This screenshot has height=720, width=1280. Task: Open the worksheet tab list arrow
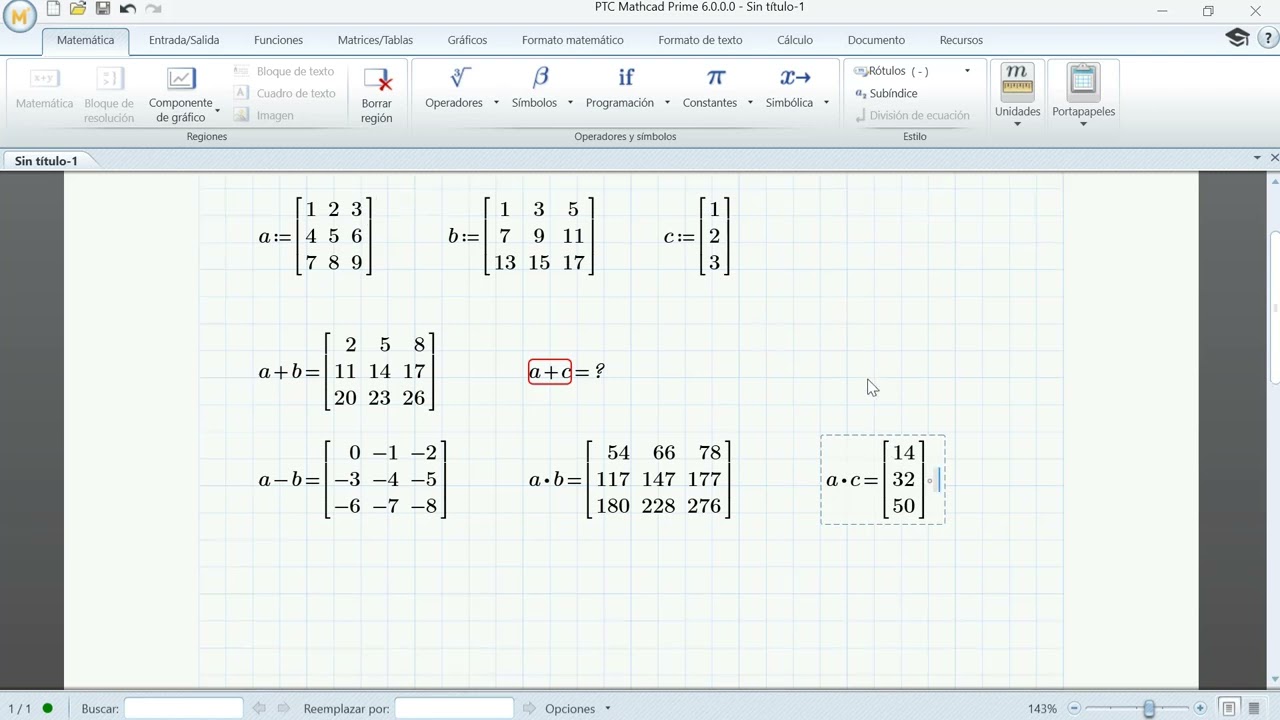pos(1257,158)
